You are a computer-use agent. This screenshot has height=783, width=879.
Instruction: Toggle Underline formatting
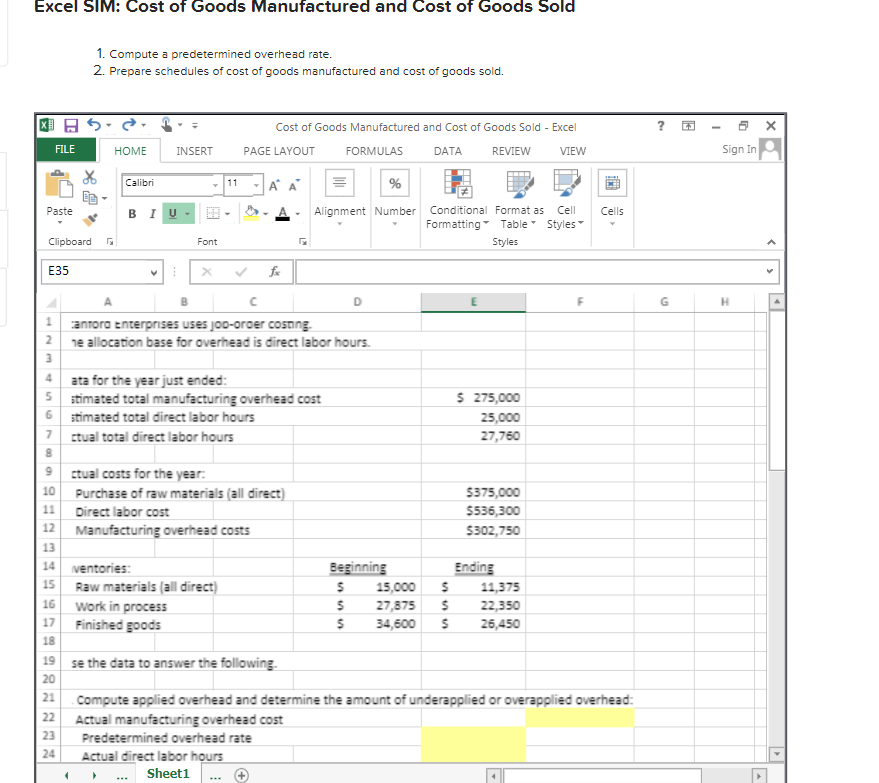click(173, 214)
